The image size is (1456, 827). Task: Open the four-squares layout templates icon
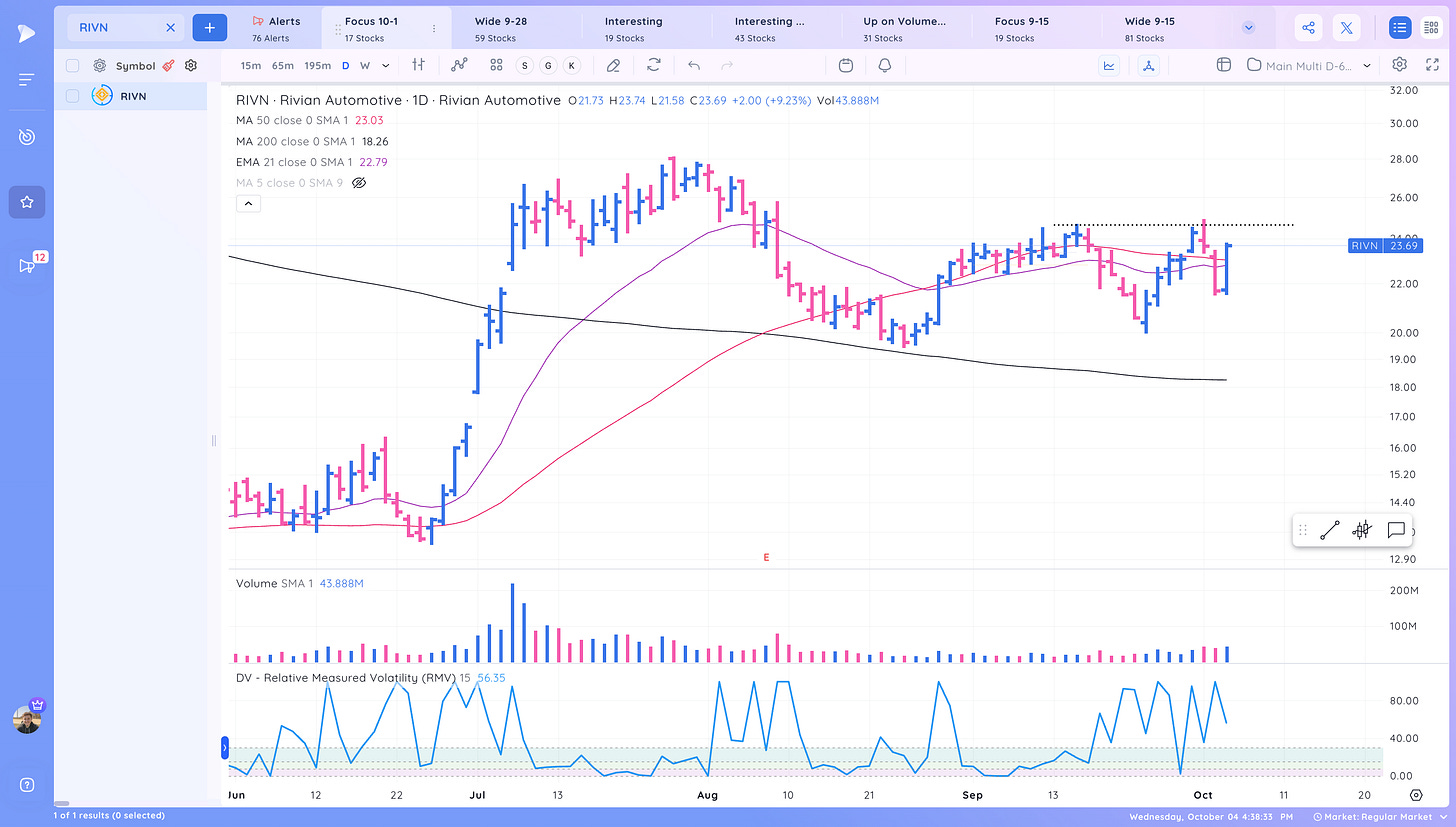[496, 65]
